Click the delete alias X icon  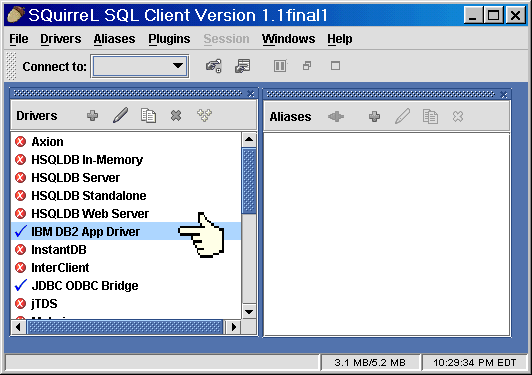click(458, 117)
